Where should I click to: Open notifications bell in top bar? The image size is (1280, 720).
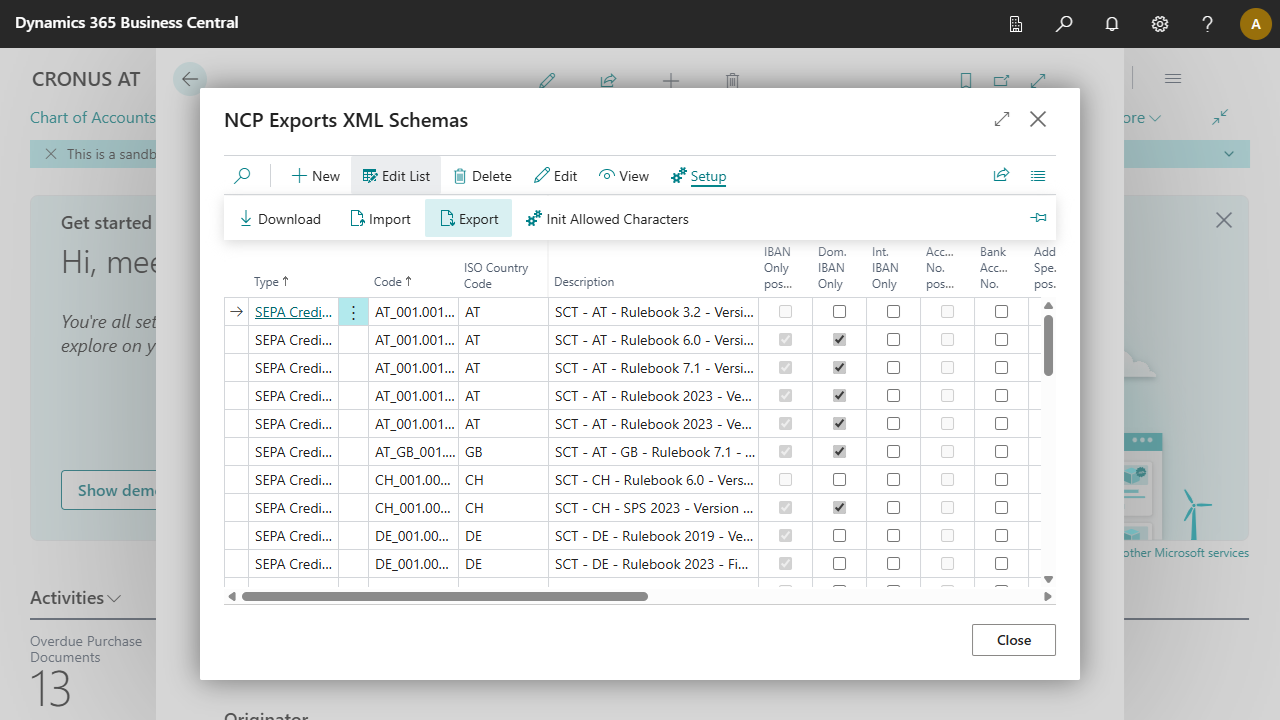point(1112,24)
